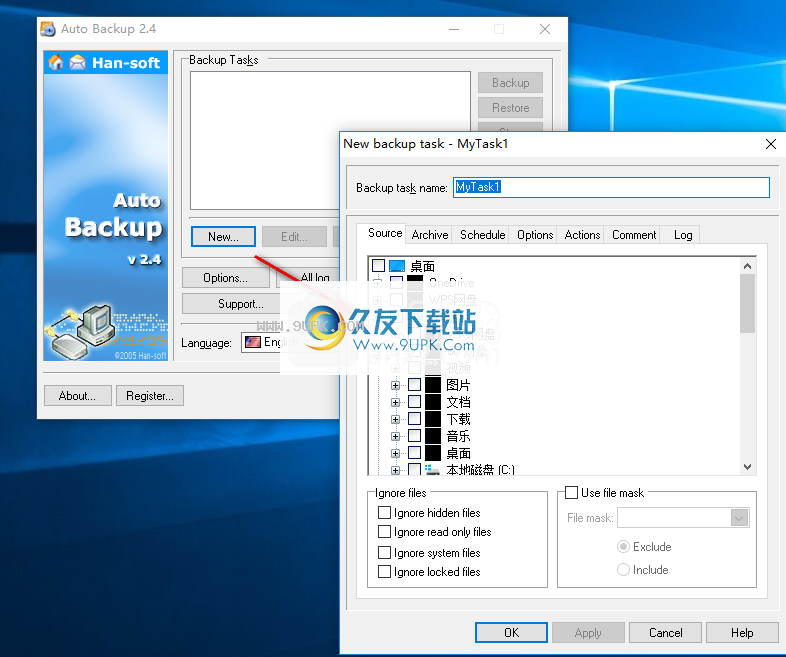This screenshot has width=786, height=657.
Task: Check the root 桌面 checkbox in Source tree
Action: tap(379, 266)
